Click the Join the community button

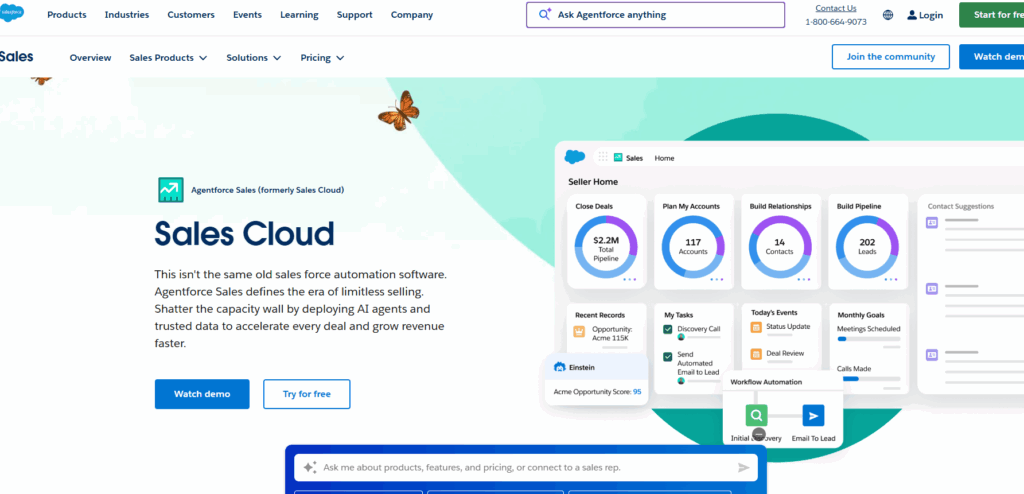point(890,57)
